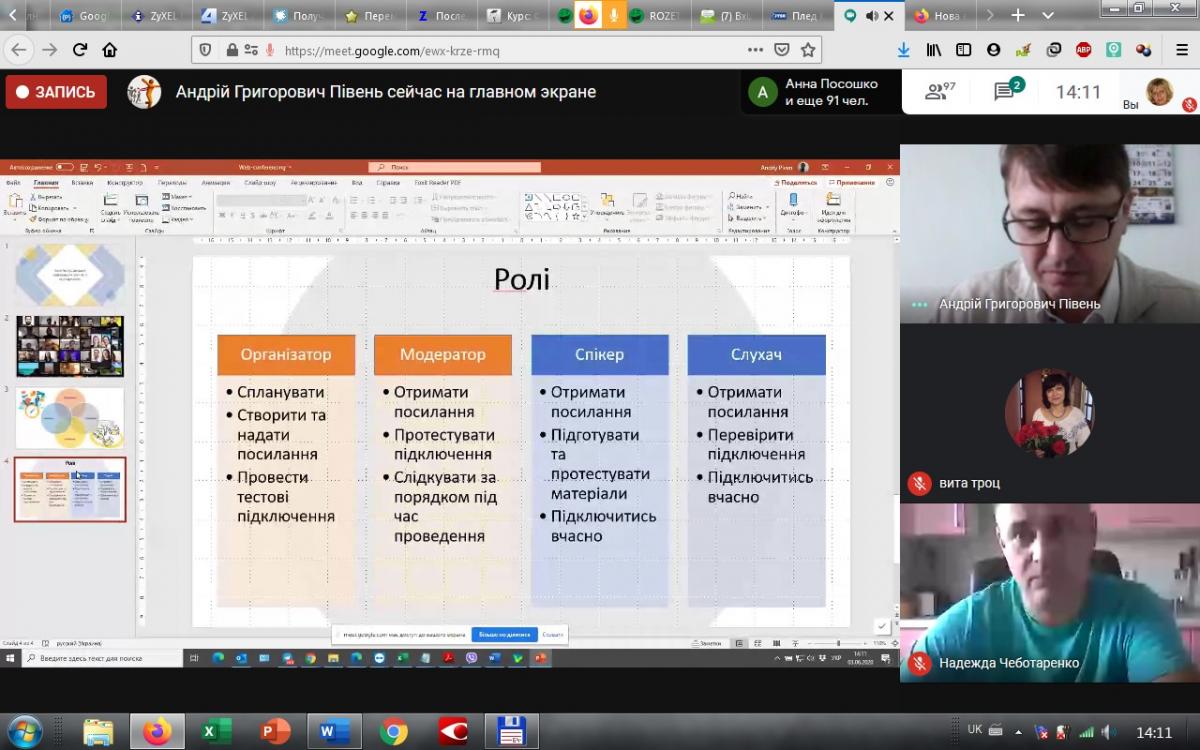Click the meet.google.com address bar
Viewport: 1200px width, 750px height.
[500, 50]
